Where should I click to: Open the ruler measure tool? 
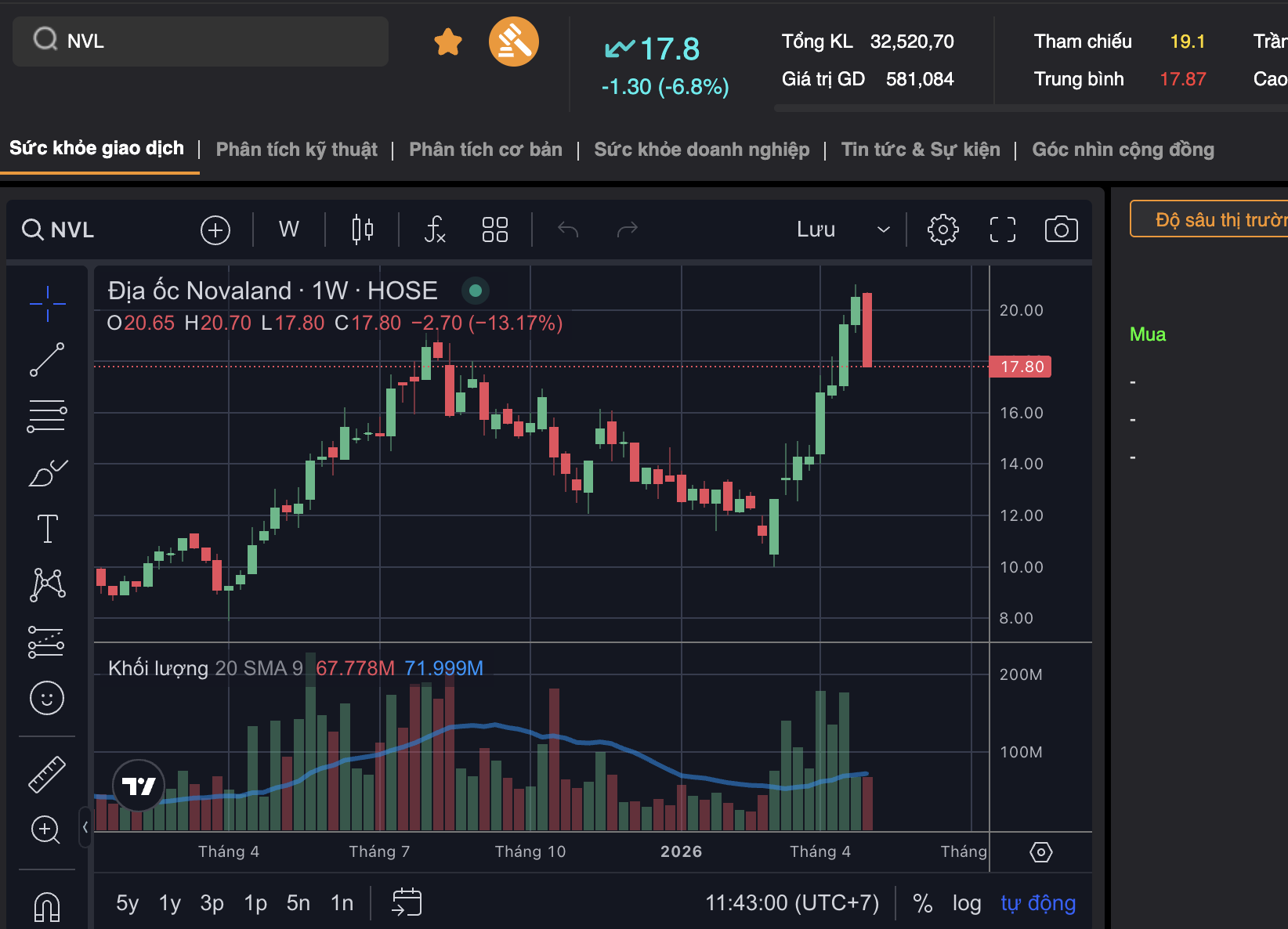[47, 775]
